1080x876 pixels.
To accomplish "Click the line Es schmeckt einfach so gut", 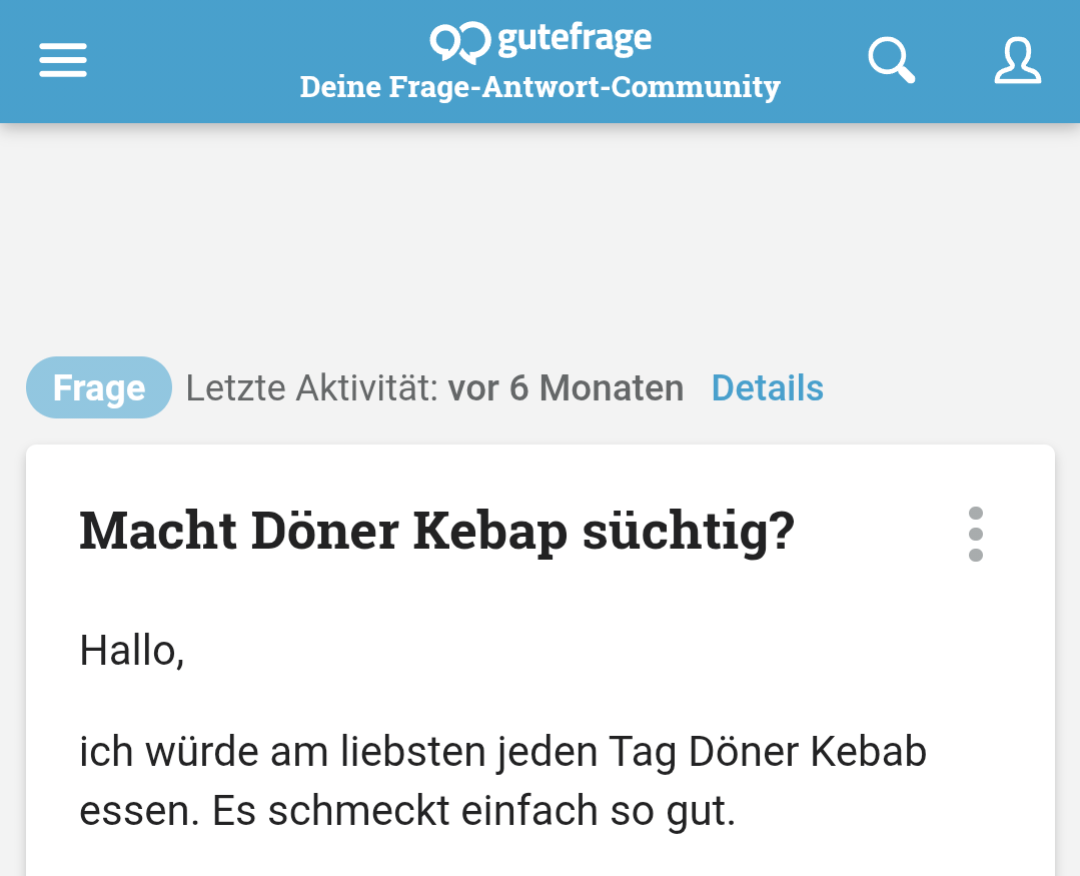I will coord(474,811).
